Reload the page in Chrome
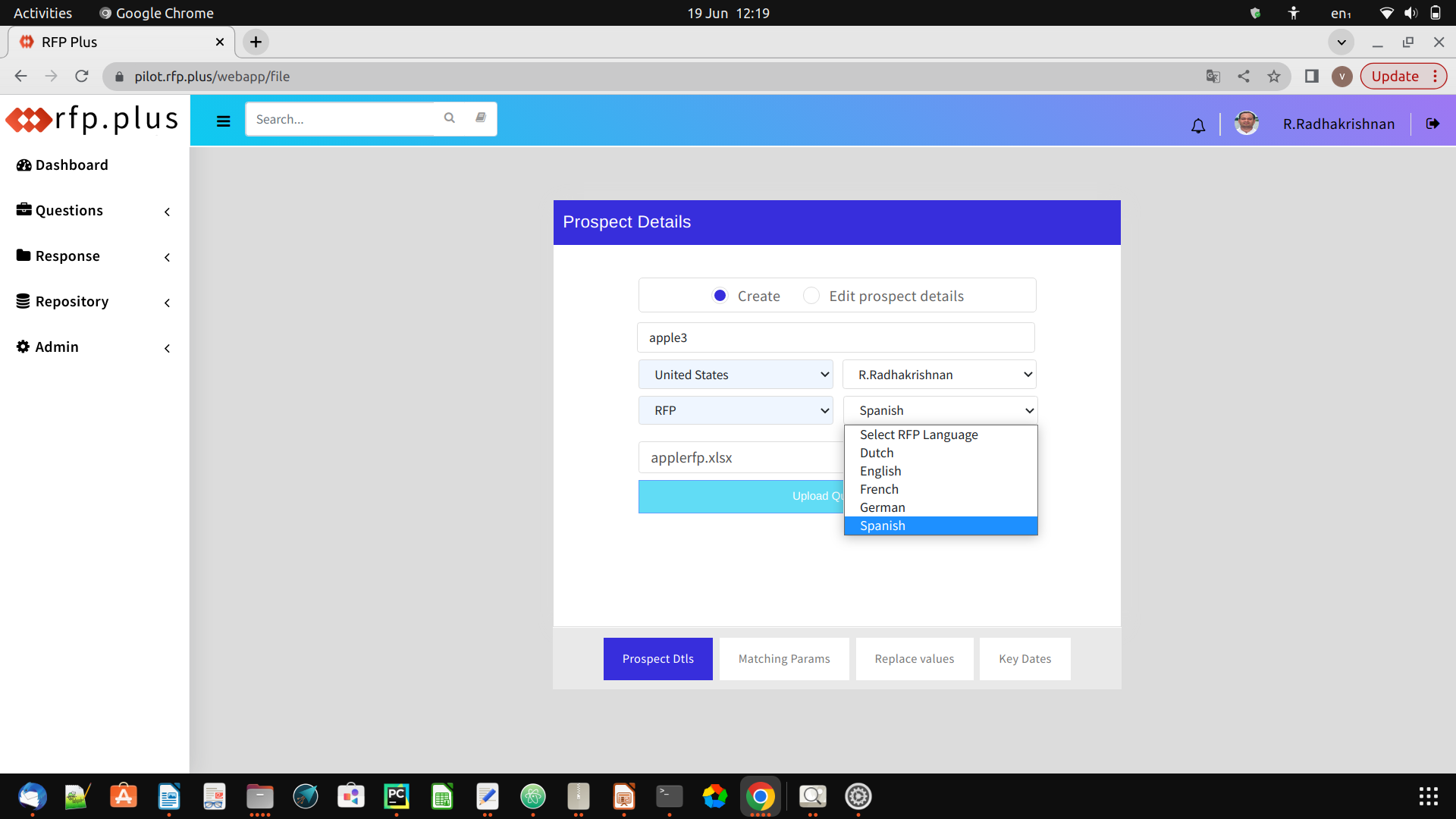1456x819 pixels. 82,77
